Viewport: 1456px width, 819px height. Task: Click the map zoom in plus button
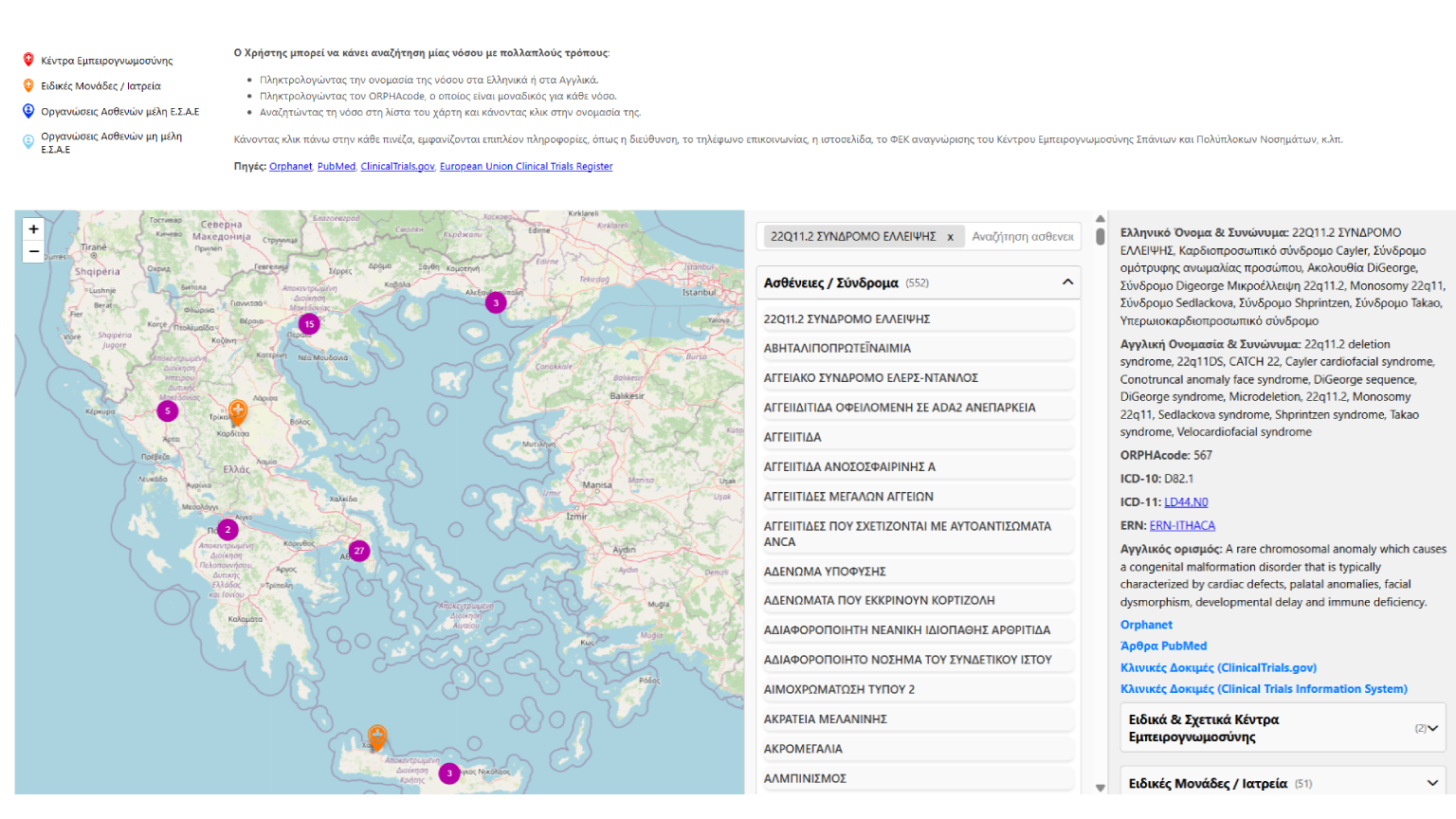[33, 229]
